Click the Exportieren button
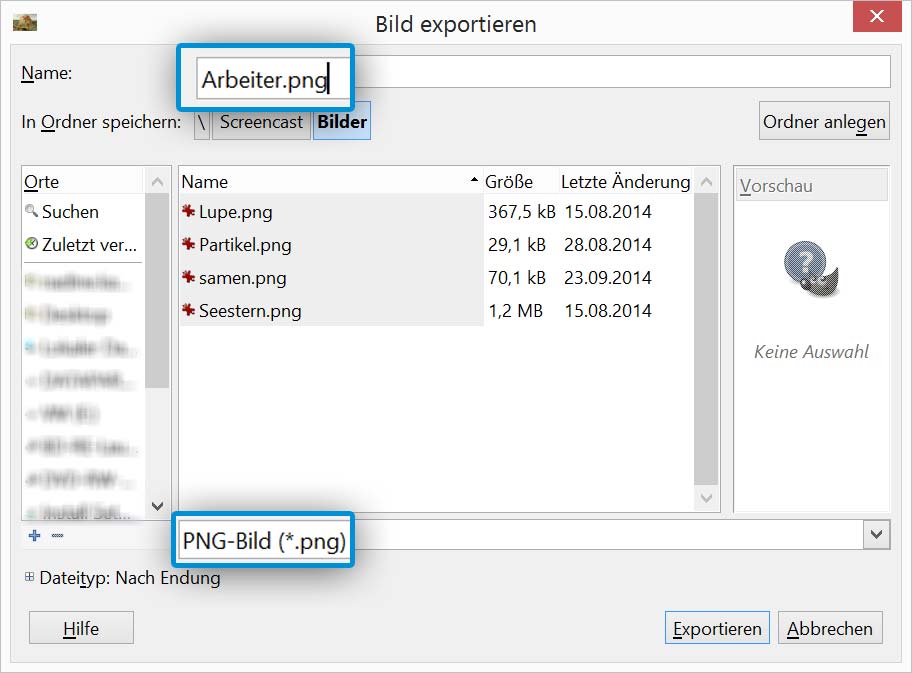Image resolution: width=912 pixels, height=673 pixels. tap(717, 628)
